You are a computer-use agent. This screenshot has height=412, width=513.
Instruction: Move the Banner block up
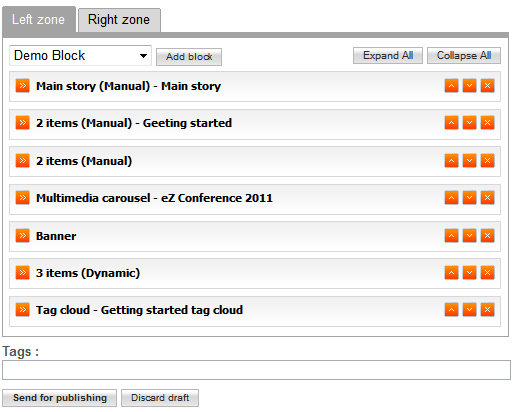(451, 236)
